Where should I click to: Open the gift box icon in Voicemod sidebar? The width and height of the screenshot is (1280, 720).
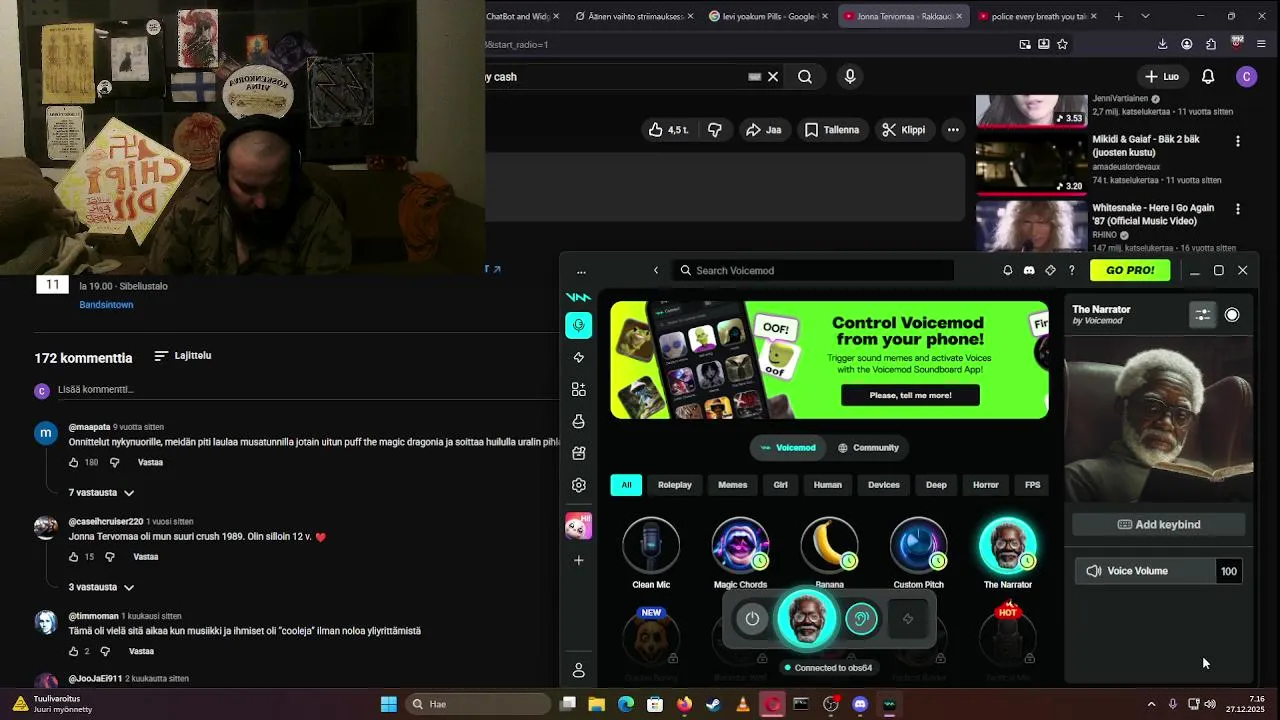pos(578,453)
